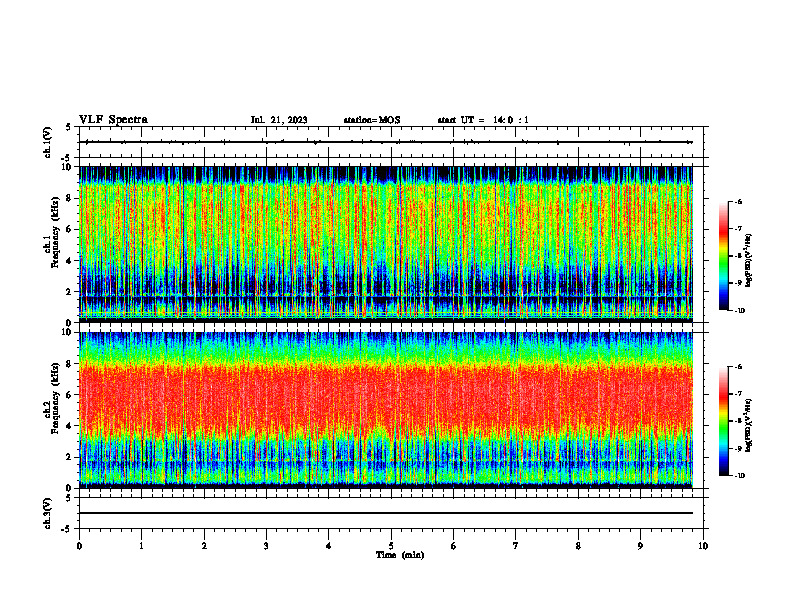The height and width of the screenshot is (612, 792).
Task: Click the "Time (min)" axis label
Action: click(x=400, y=555)
